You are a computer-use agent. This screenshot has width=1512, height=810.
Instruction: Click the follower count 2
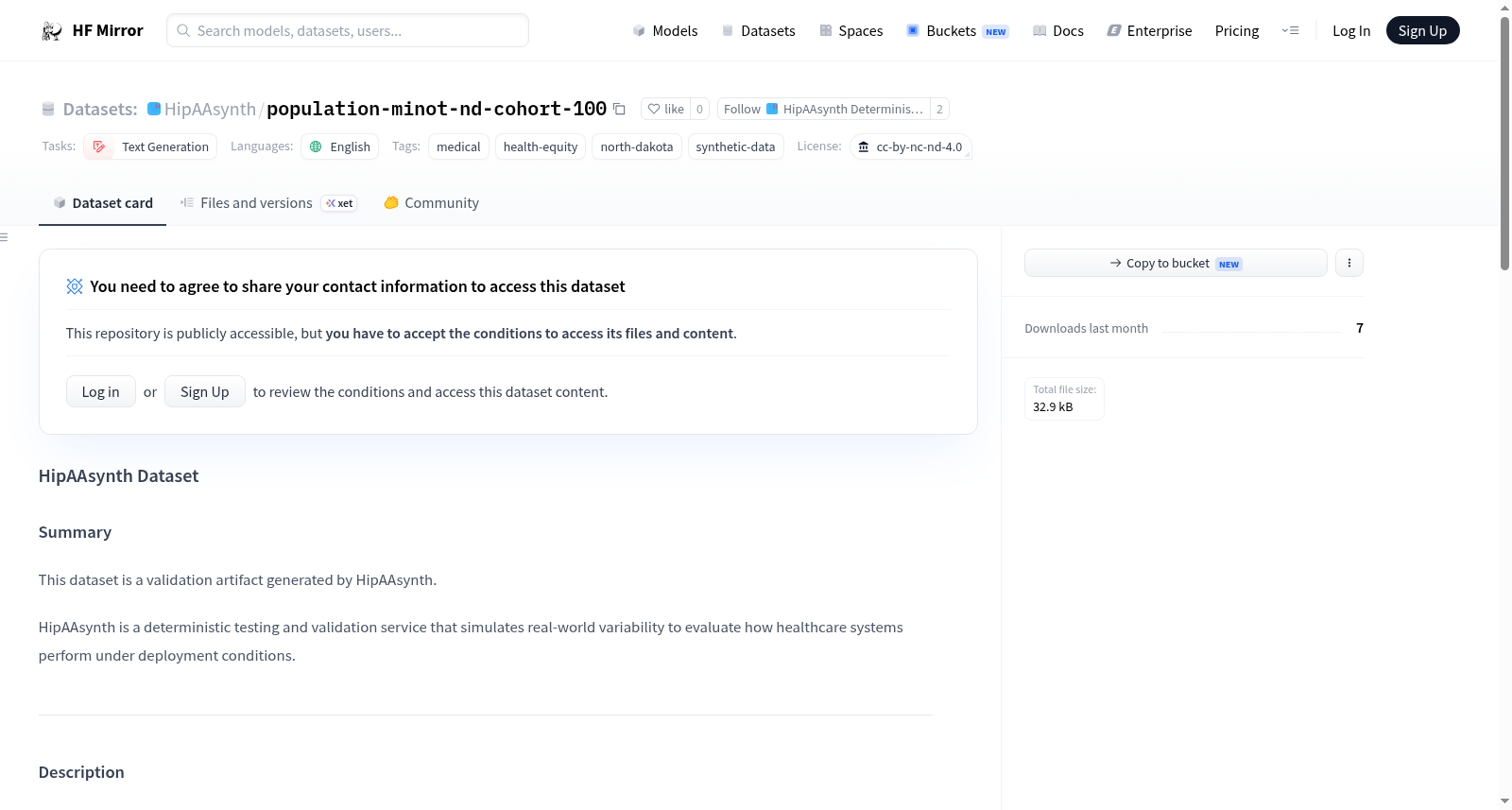(x=939, y=109)
